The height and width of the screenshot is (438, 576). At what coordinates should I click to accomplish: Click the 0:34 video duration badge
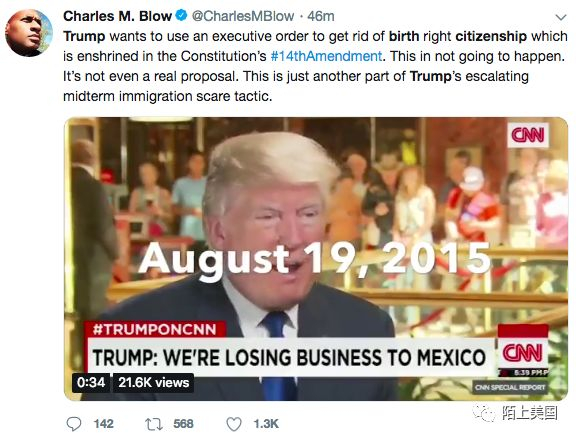coord(91,383)
